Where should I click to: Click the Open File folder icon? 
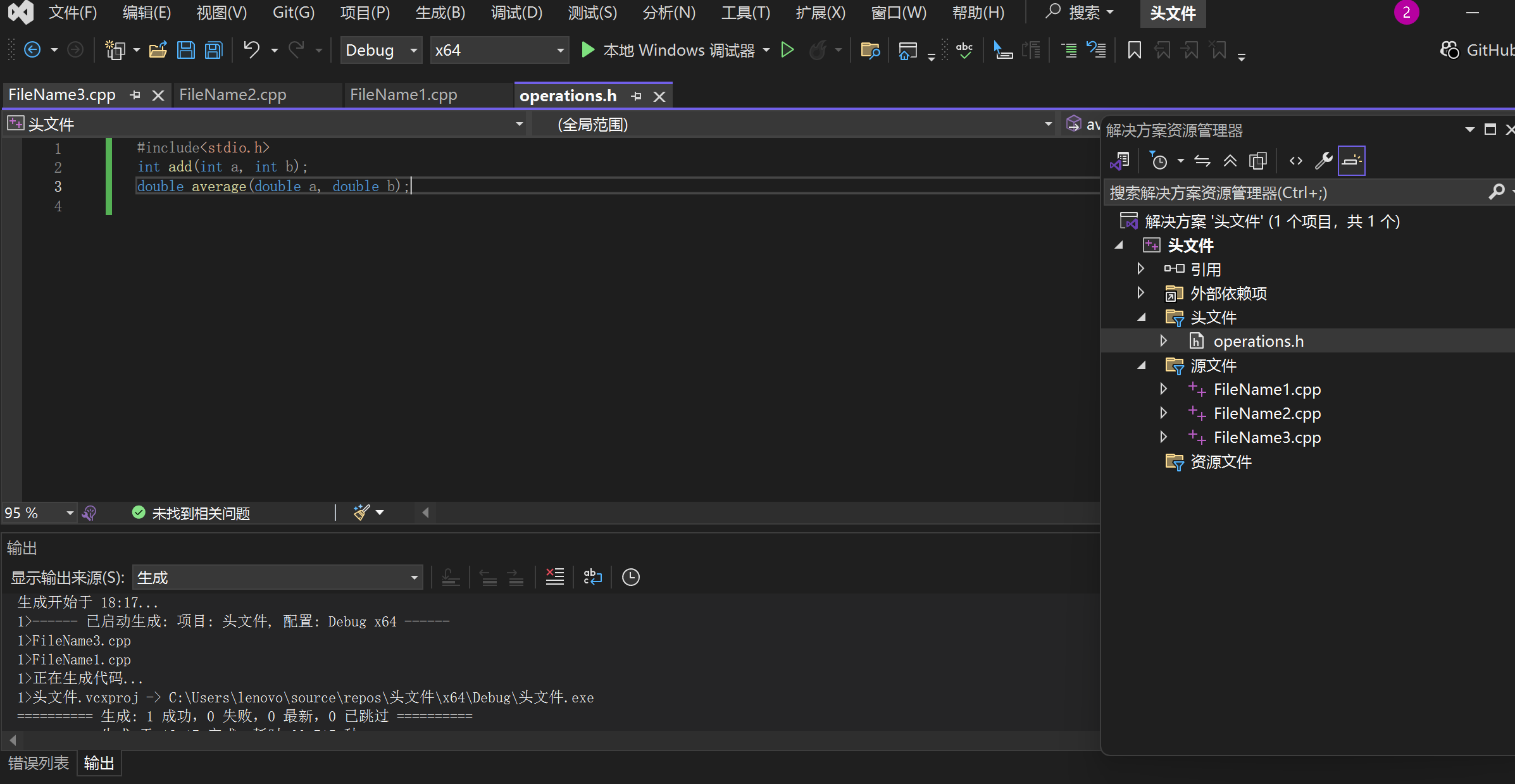pyautogui.click(x=158, y=50)
